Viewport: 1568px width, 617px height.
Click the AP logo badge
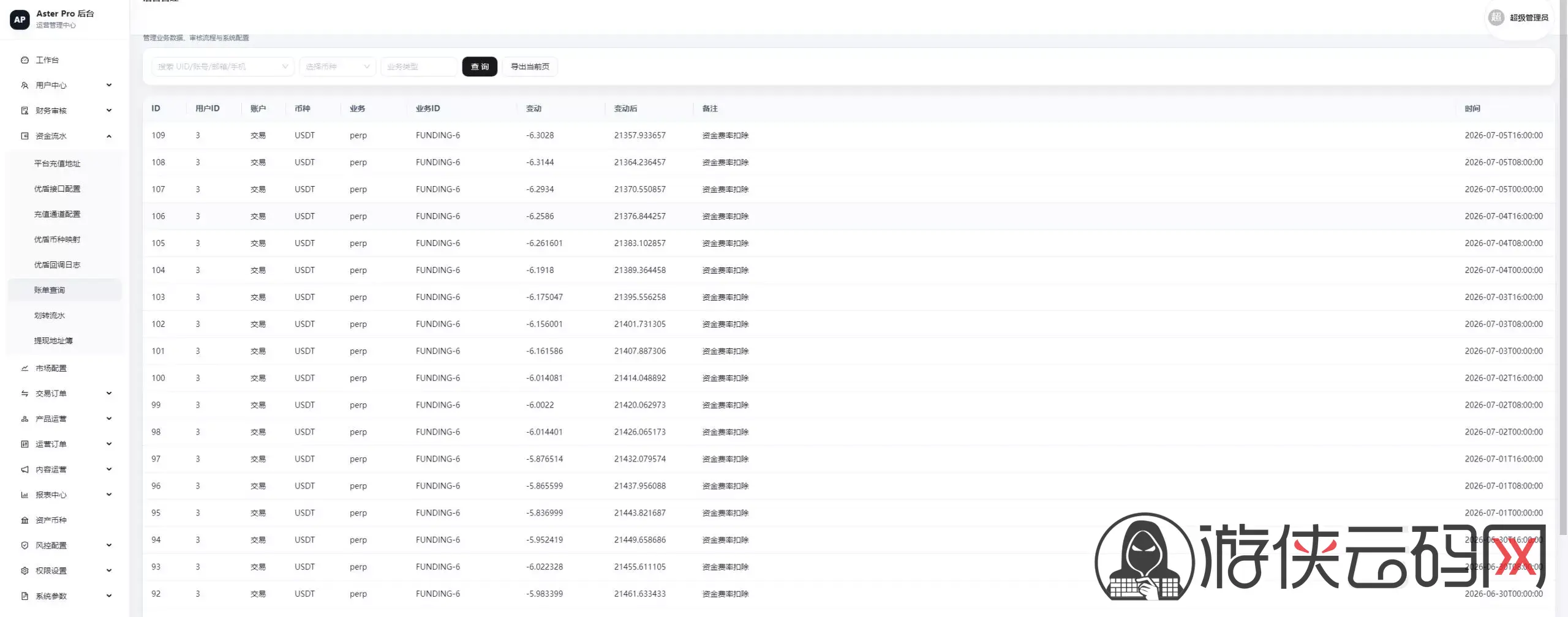(20, 20)
